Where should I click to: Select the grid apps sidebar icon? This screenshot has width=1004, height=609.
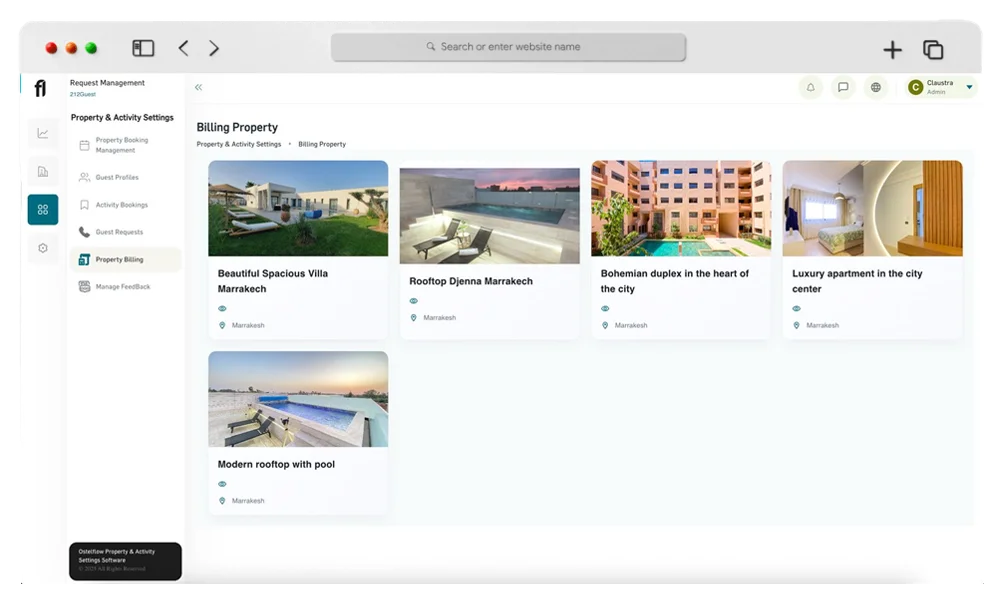[43, 210]
